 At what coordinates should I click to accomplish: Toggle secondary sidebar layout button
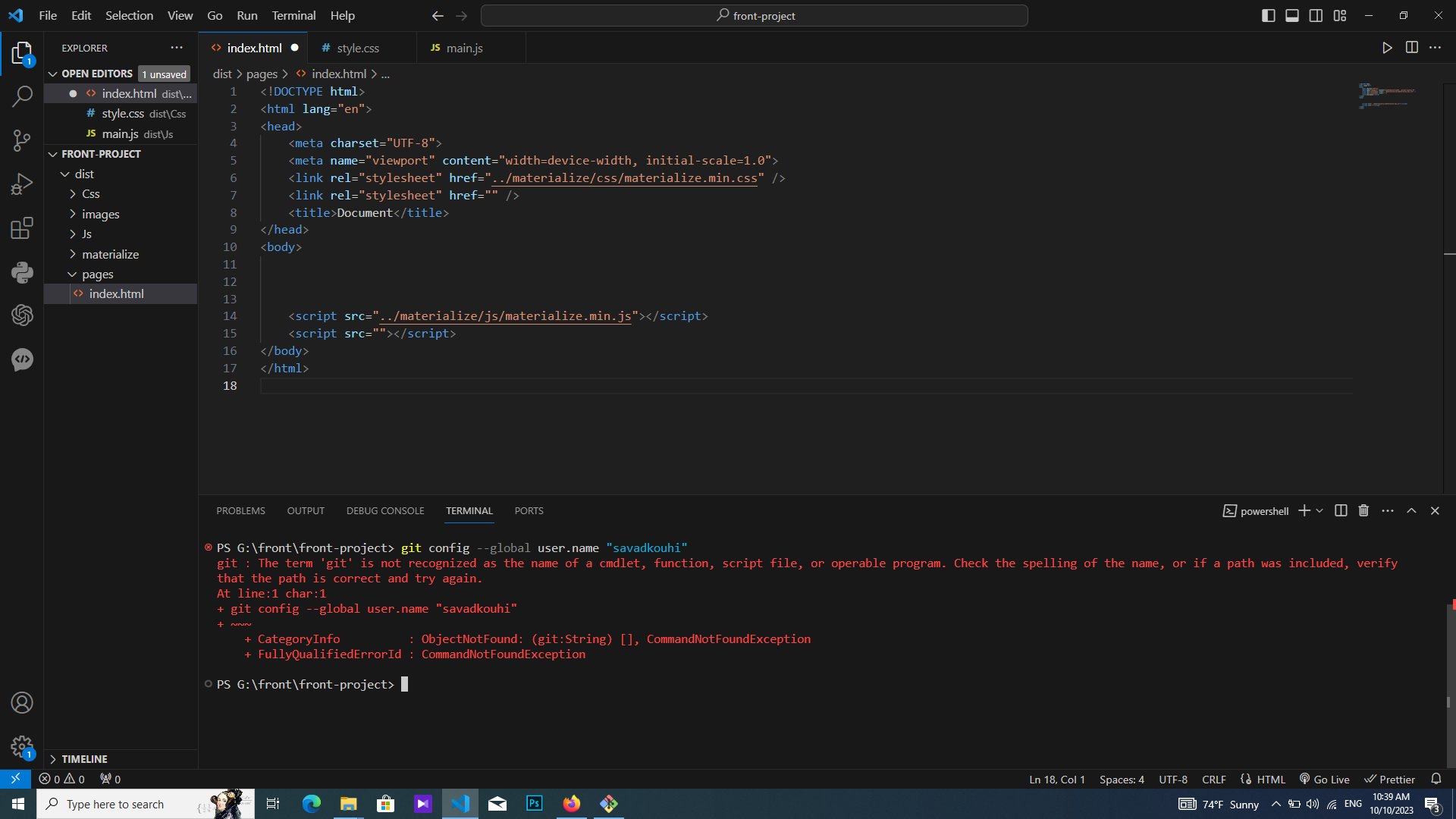pyautogui.click(x=1316, y=16)
